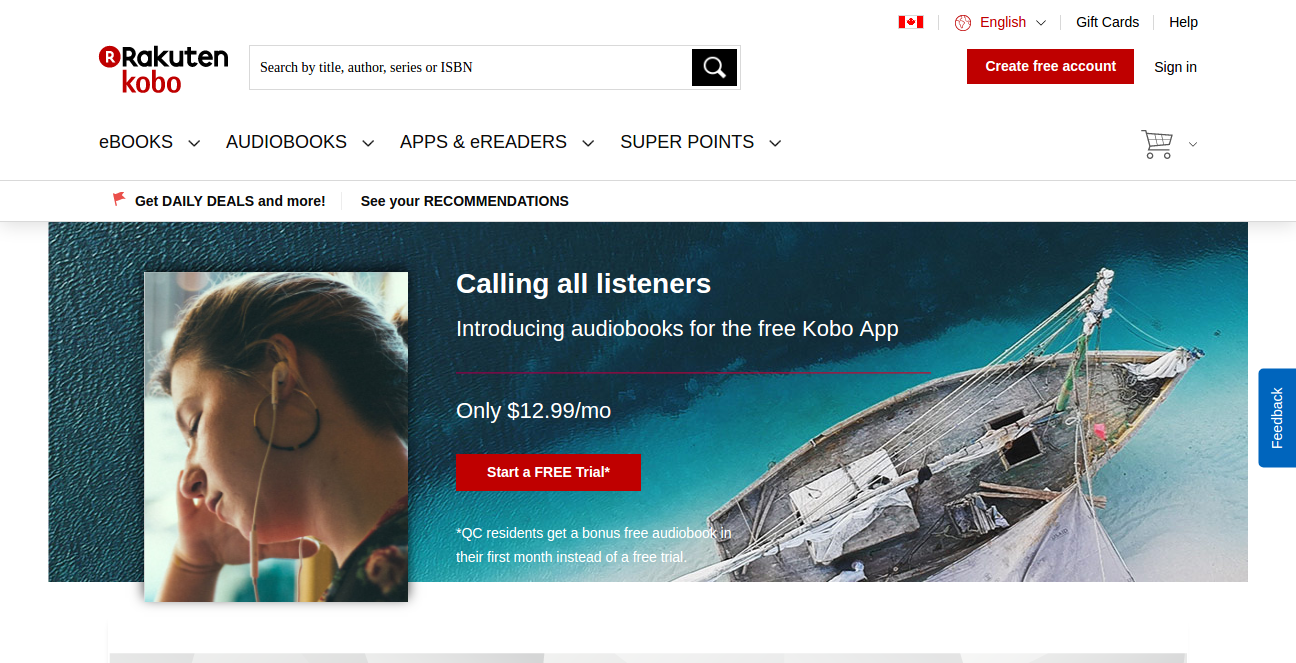Click the red flag Daily Deals icon

point(119,200)
